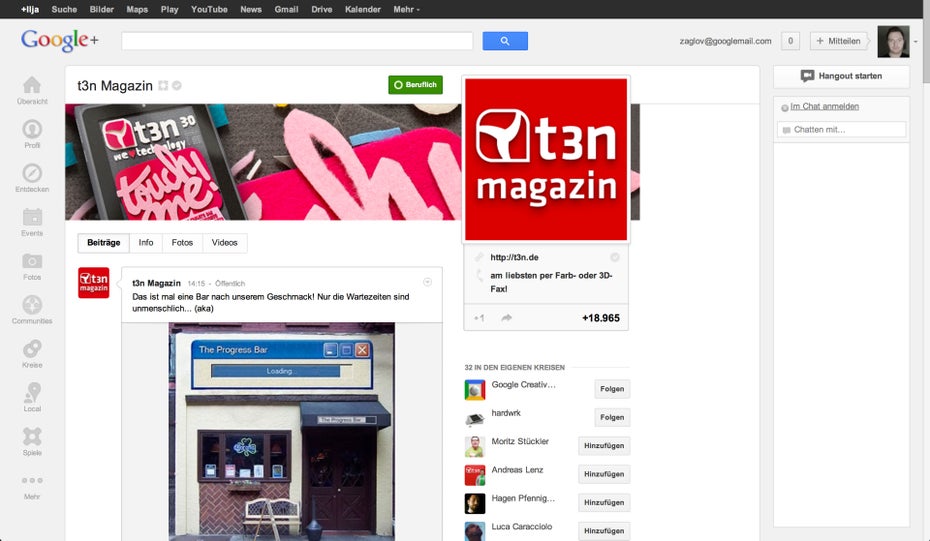Open post options dropdown on t3n Magazin post
Image resolution: width=930 pixels, height=541 pixels.
point(427,282)
